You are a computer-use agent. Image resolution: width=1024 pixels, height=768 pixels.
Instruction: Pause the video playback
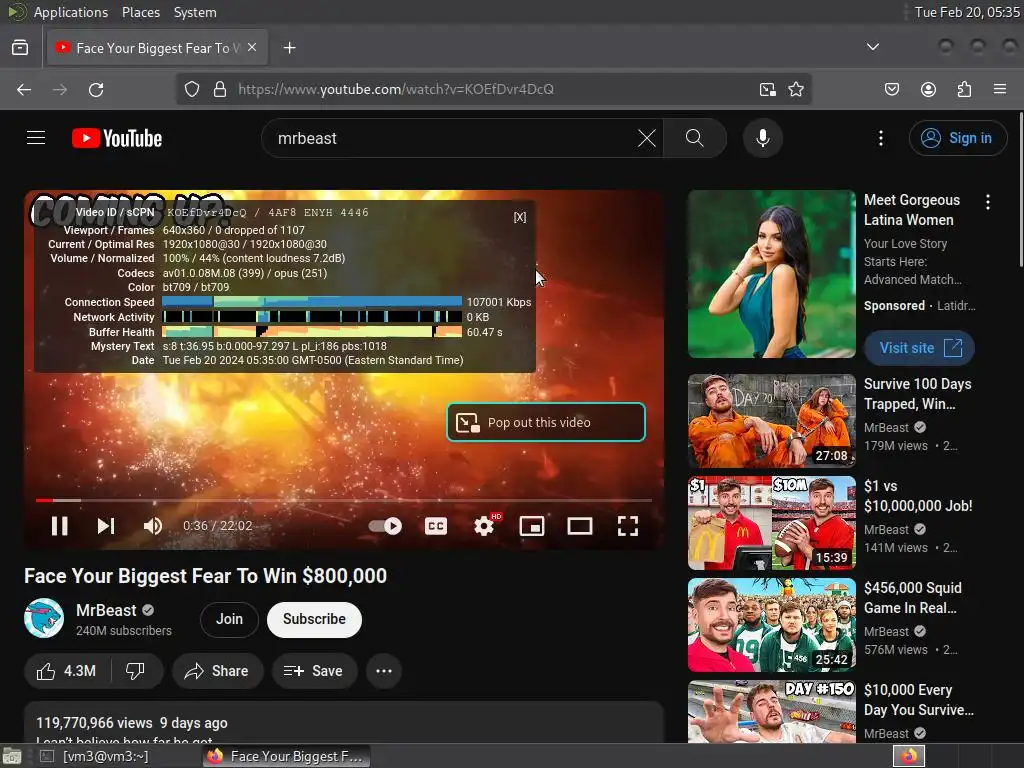point(59,526)
